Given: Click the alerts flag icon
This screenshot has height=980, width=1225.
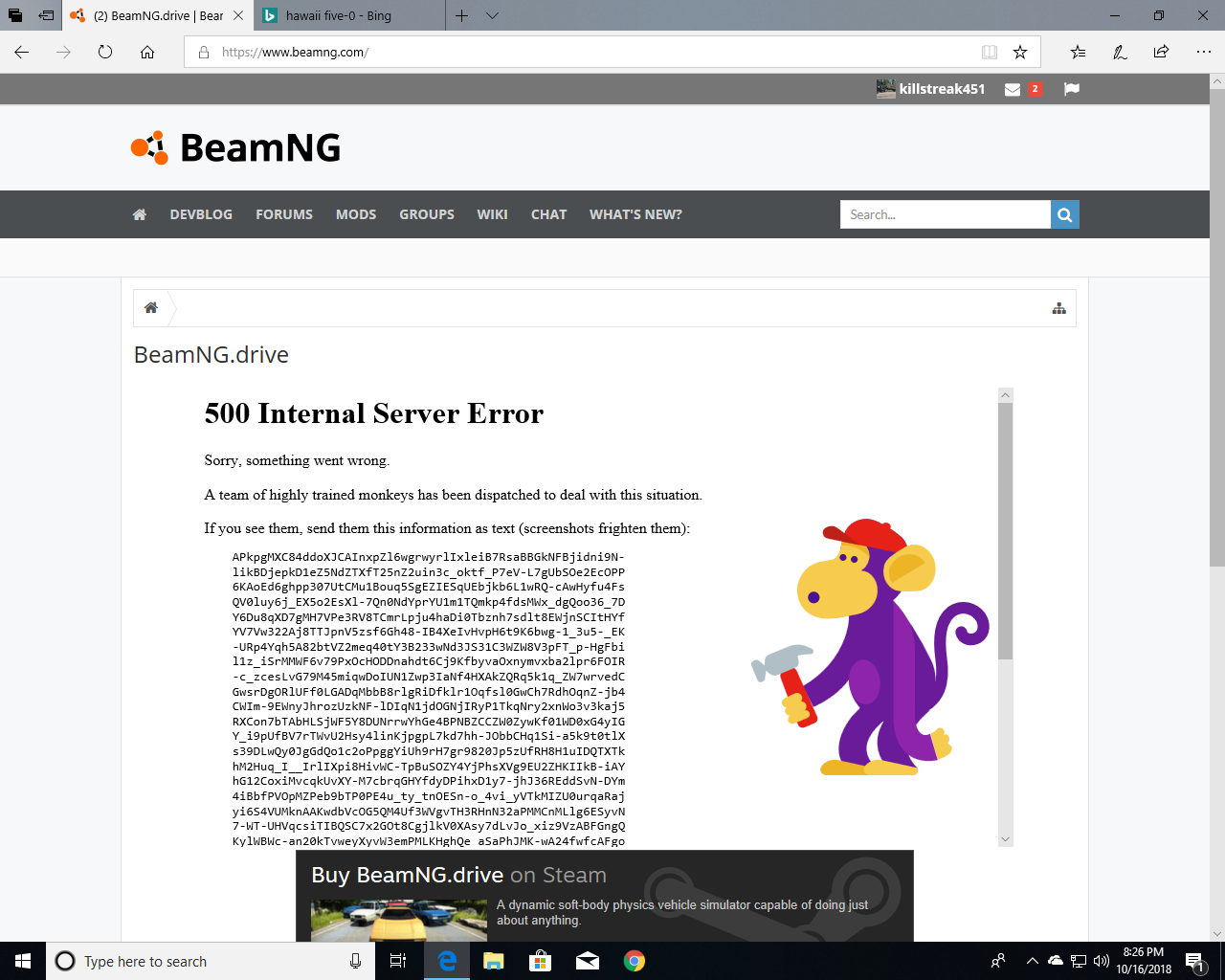Looking at the screenshot, I should [1072, 89].
